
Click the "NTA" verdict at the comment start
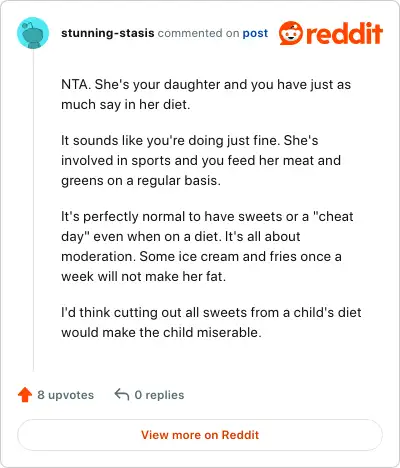point(76,85)
